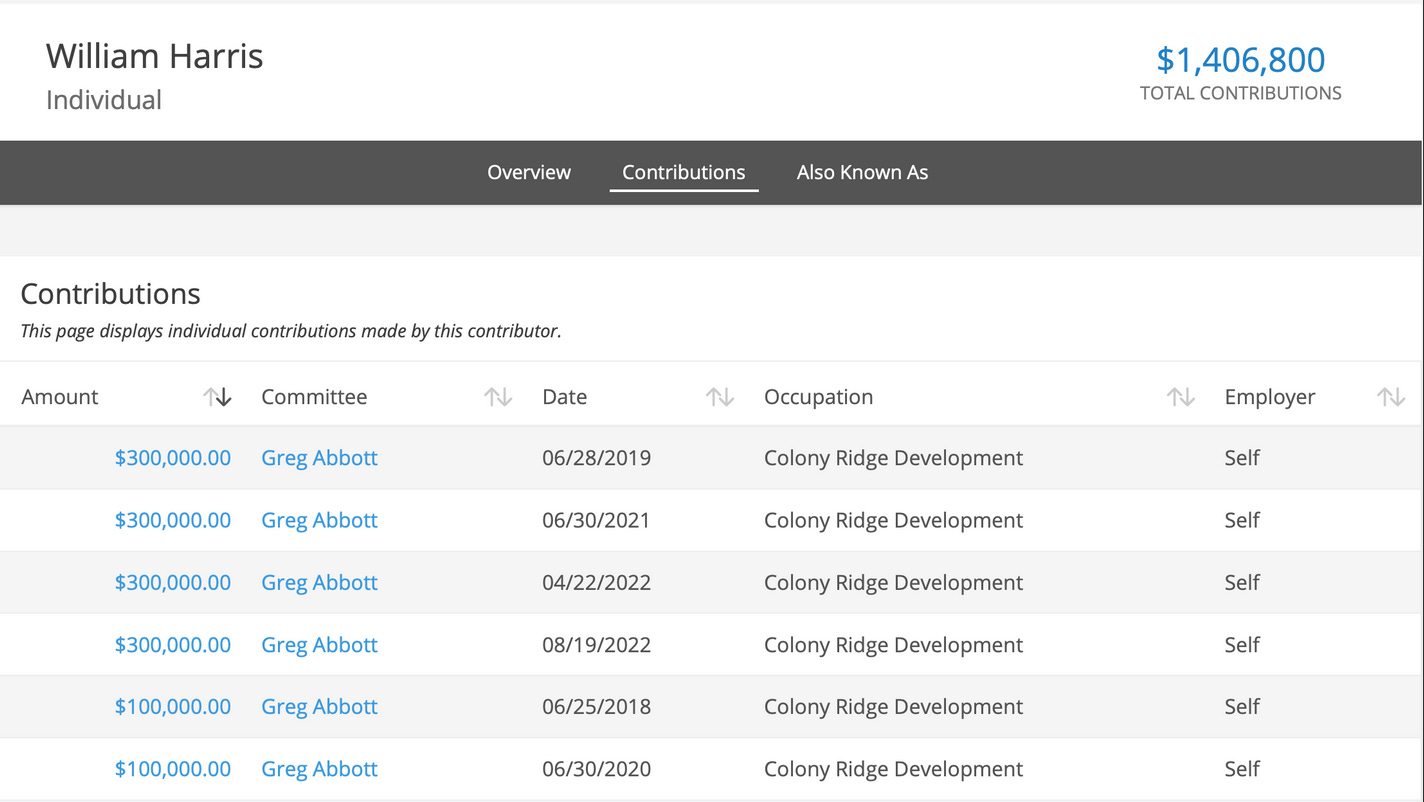Select the date 04/22/2022 cell

pyautogui.click(x=597, y=582)
